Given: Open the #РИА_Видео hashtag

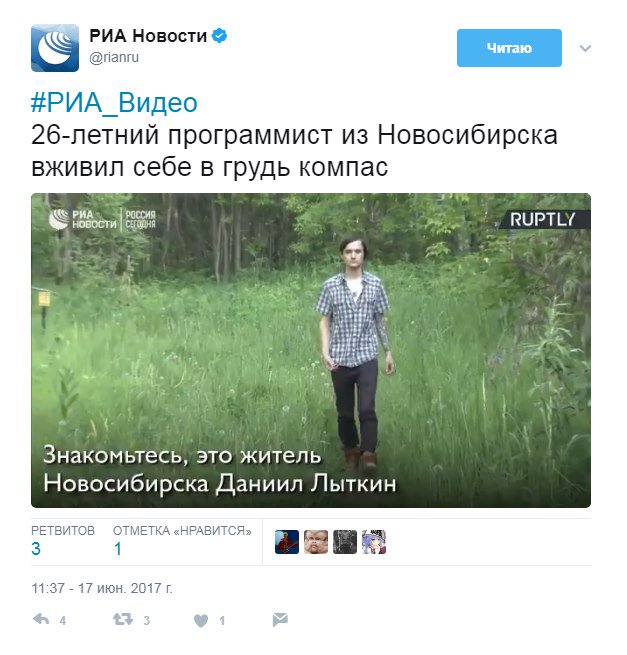Looking at the screenshot, I should coord(114,103).
